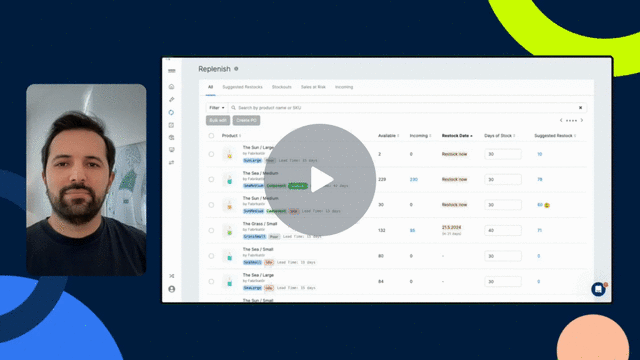Click the Bulk edit button
The height and width of the screenshot is (360, 640).
218,120
